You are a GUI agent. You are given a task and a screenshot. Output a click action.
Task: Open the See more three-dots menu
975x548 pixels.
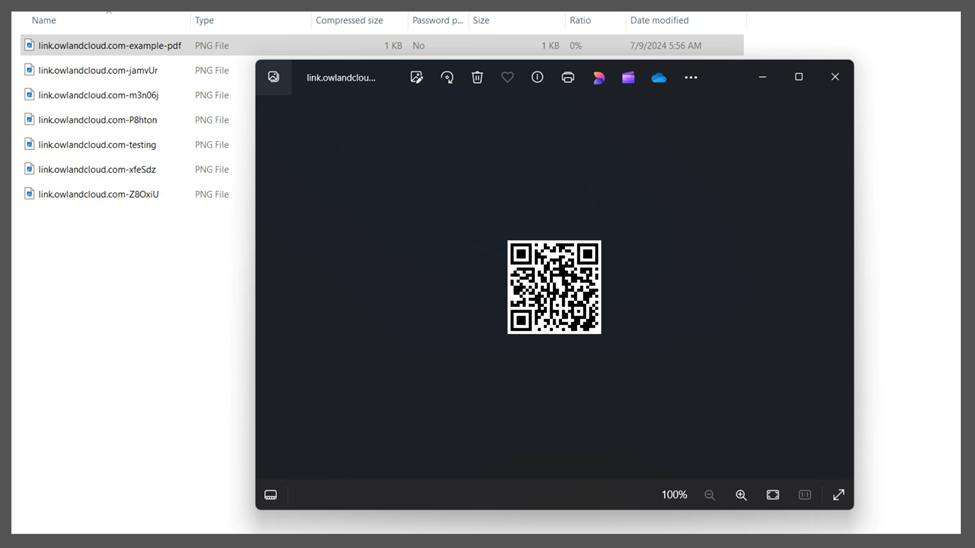coord(691,77)
